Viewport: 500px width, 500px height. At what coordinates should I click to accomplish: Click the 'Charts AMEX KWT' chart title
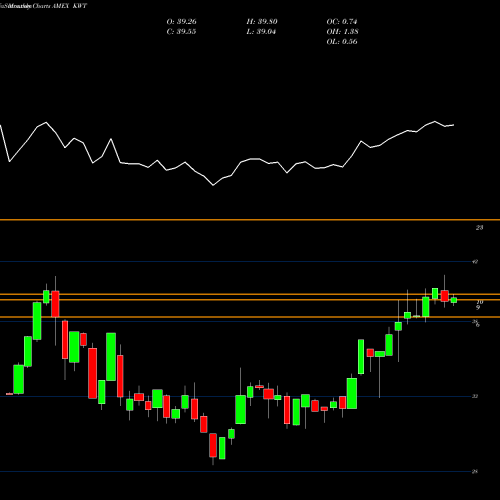click(60, 6)
